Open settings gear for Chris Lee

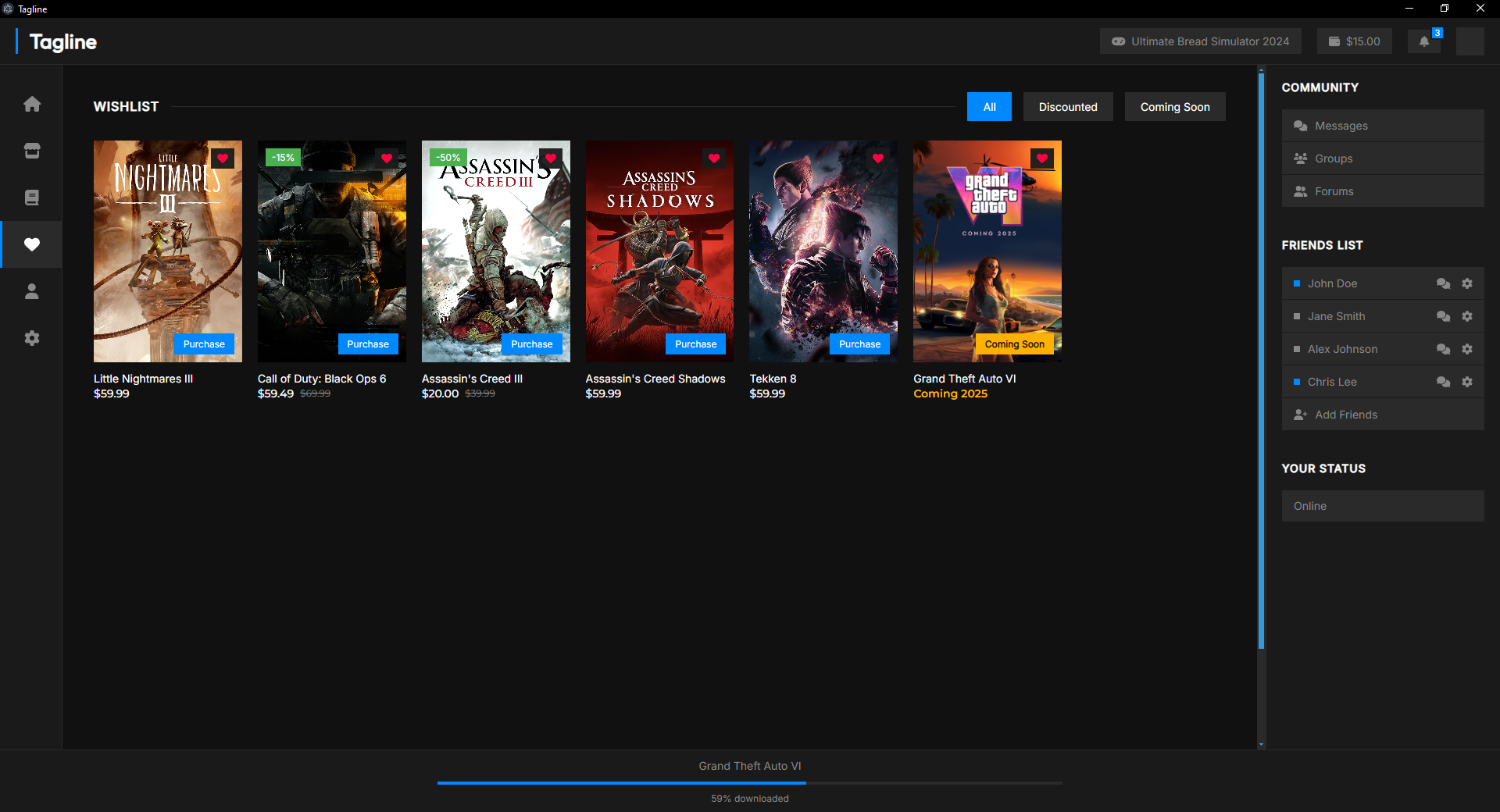pos(1467,382)
